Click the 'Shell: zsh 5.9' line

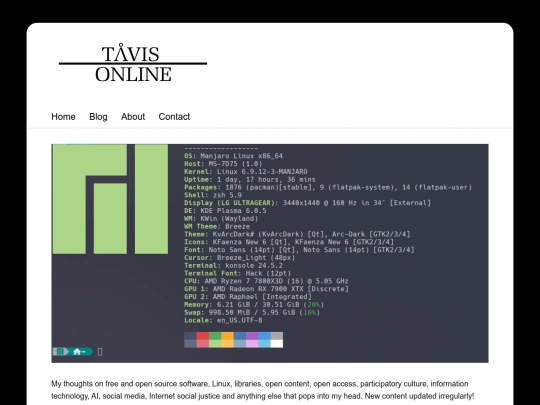tap(213, 195)
